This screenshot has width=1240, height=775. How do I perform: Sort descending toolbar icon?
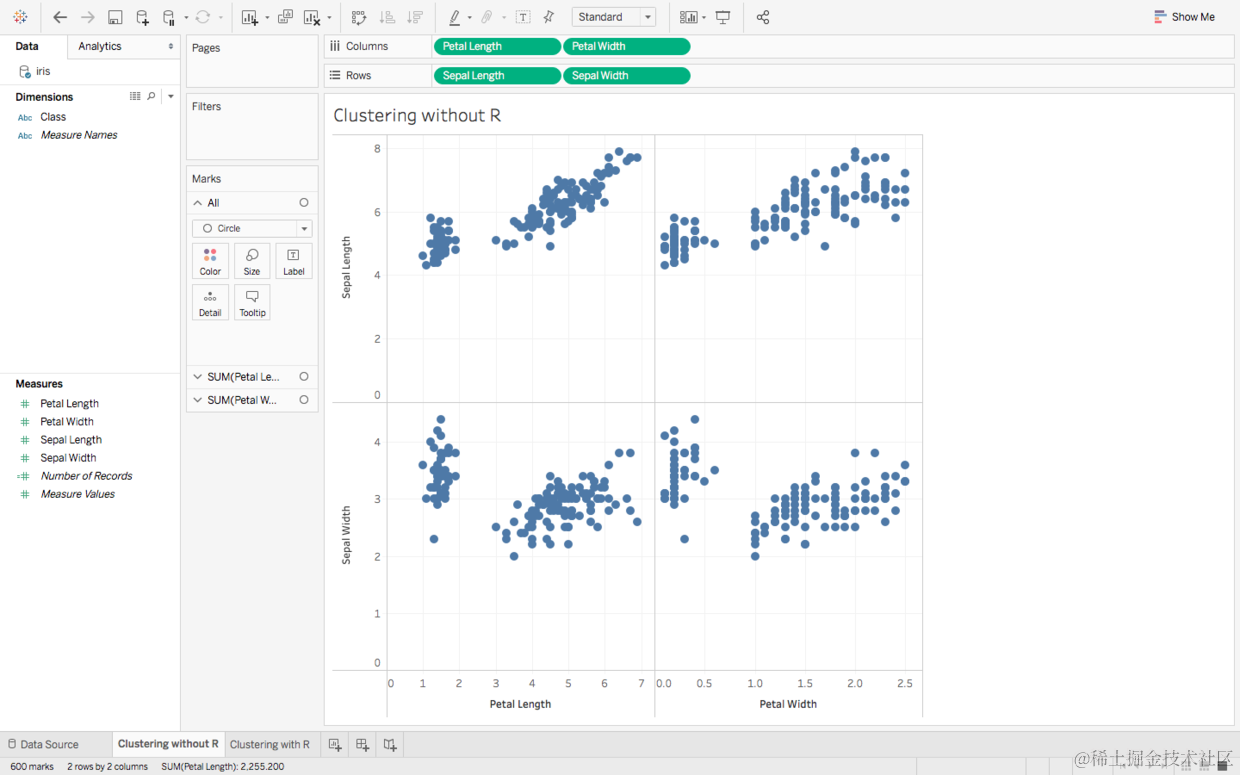pos(415,17)
